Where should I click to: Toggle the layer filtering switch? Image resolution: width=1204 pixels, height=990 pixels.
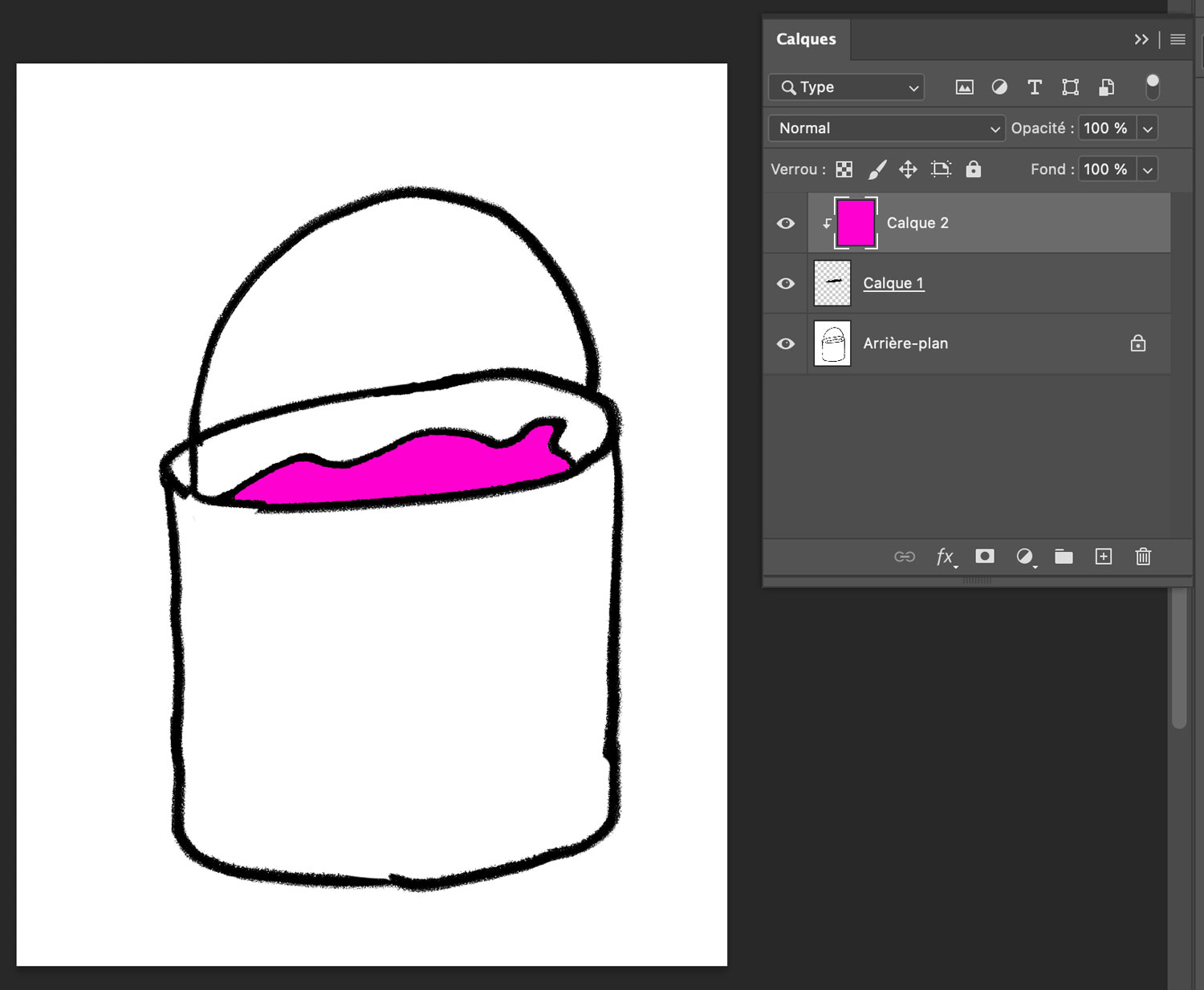pyautogui.click(x=1153, y=87)
